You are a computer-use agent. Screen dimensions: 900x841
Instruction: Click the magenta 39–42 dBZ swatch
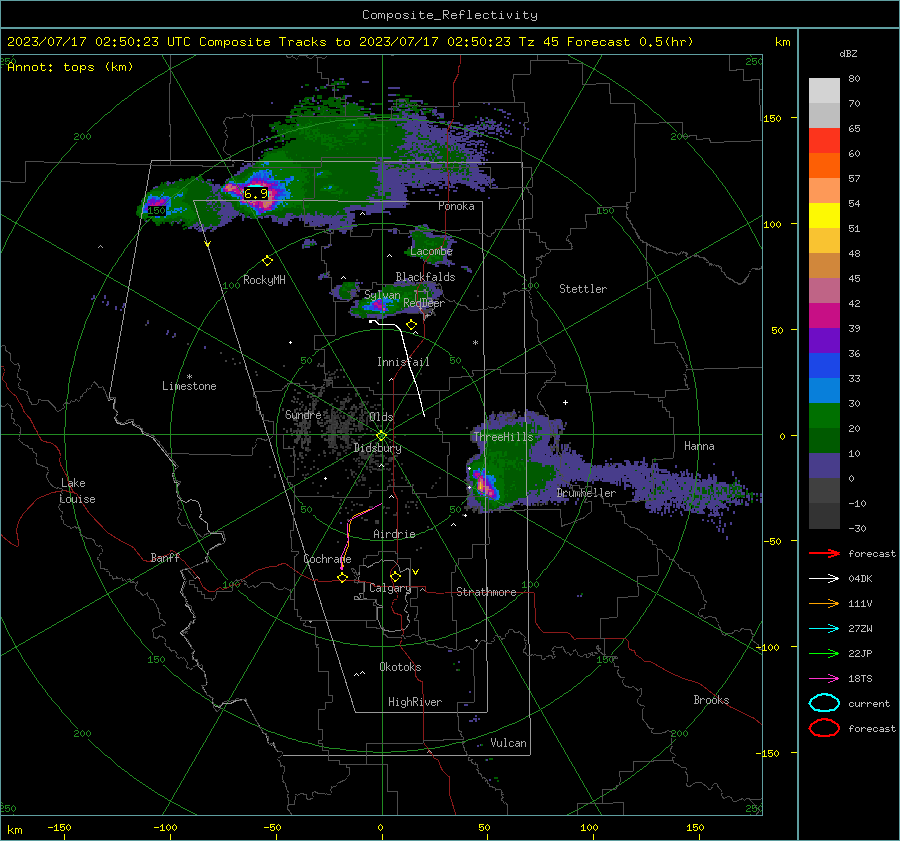pyautogui.click(x=824, y=316)
